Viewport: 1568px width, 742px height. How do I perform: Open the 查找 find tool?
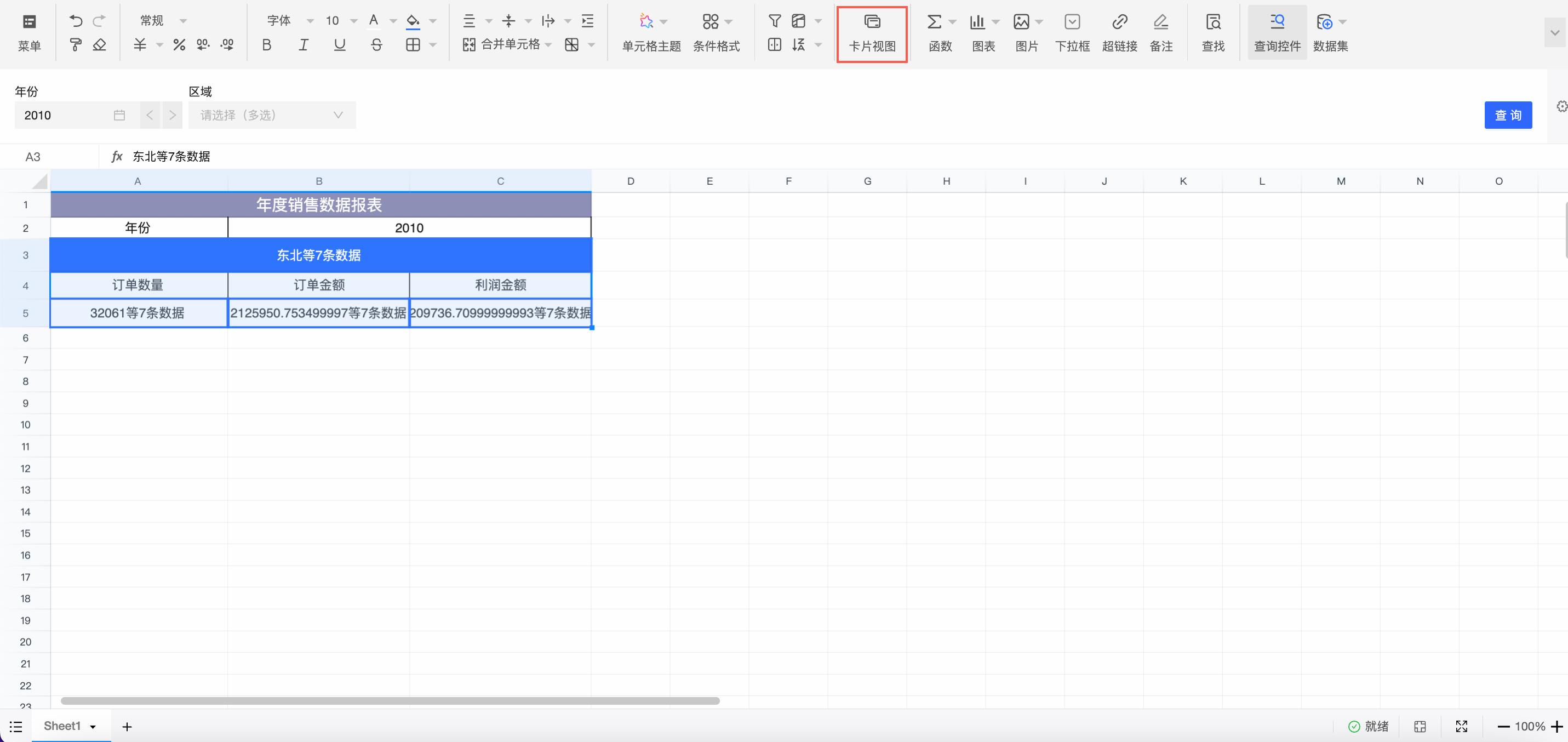1212,33
